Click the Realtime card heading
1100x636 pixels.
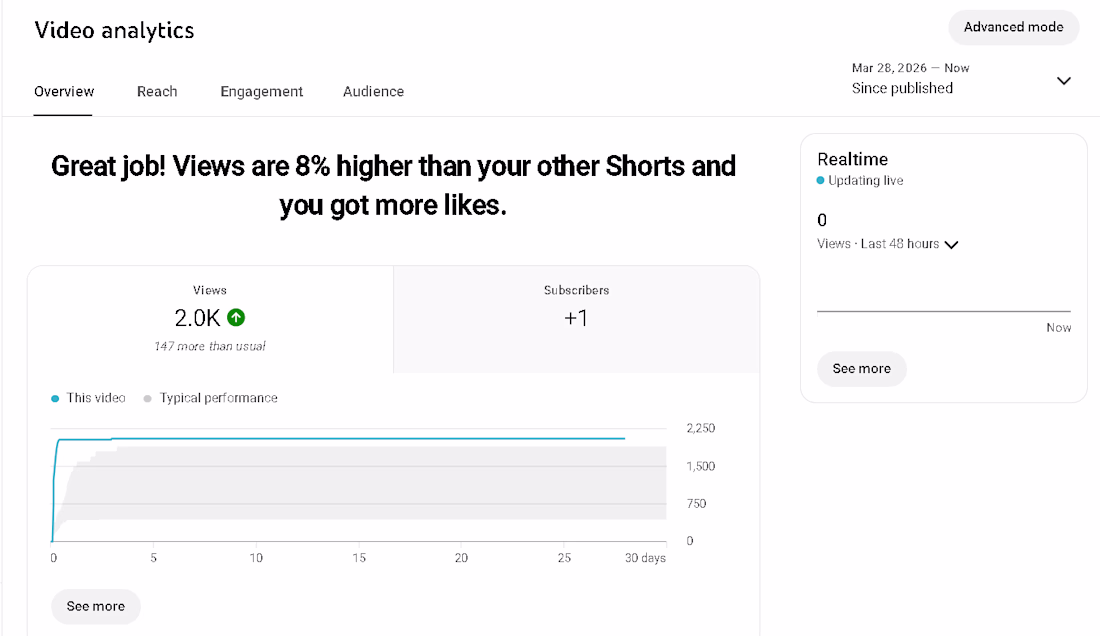[x=852, y=159]
